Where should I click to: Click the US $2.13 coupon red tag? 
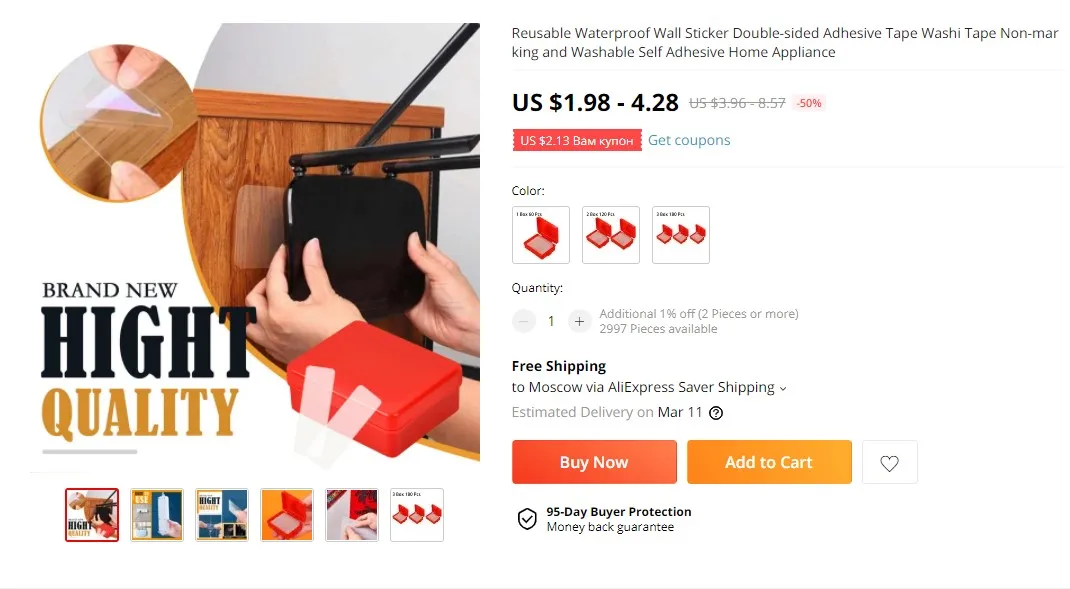tap(577, 140)
